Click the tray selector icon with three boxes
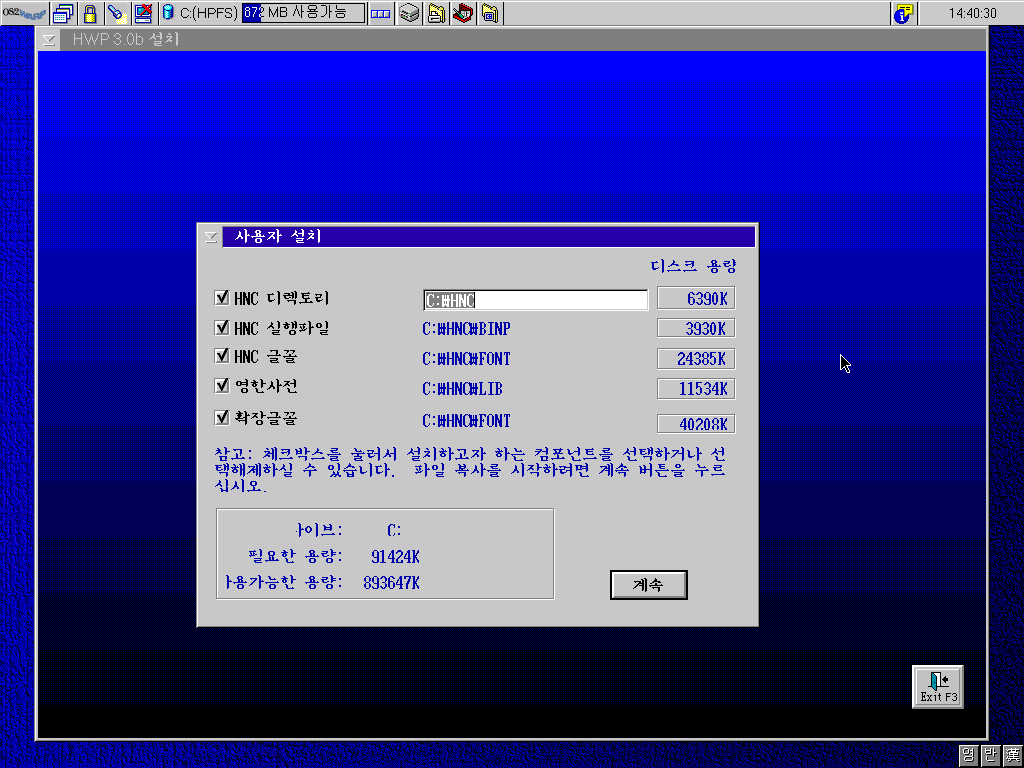The image size is (1024, 768). pyautogui.click(x=380, y=13)
